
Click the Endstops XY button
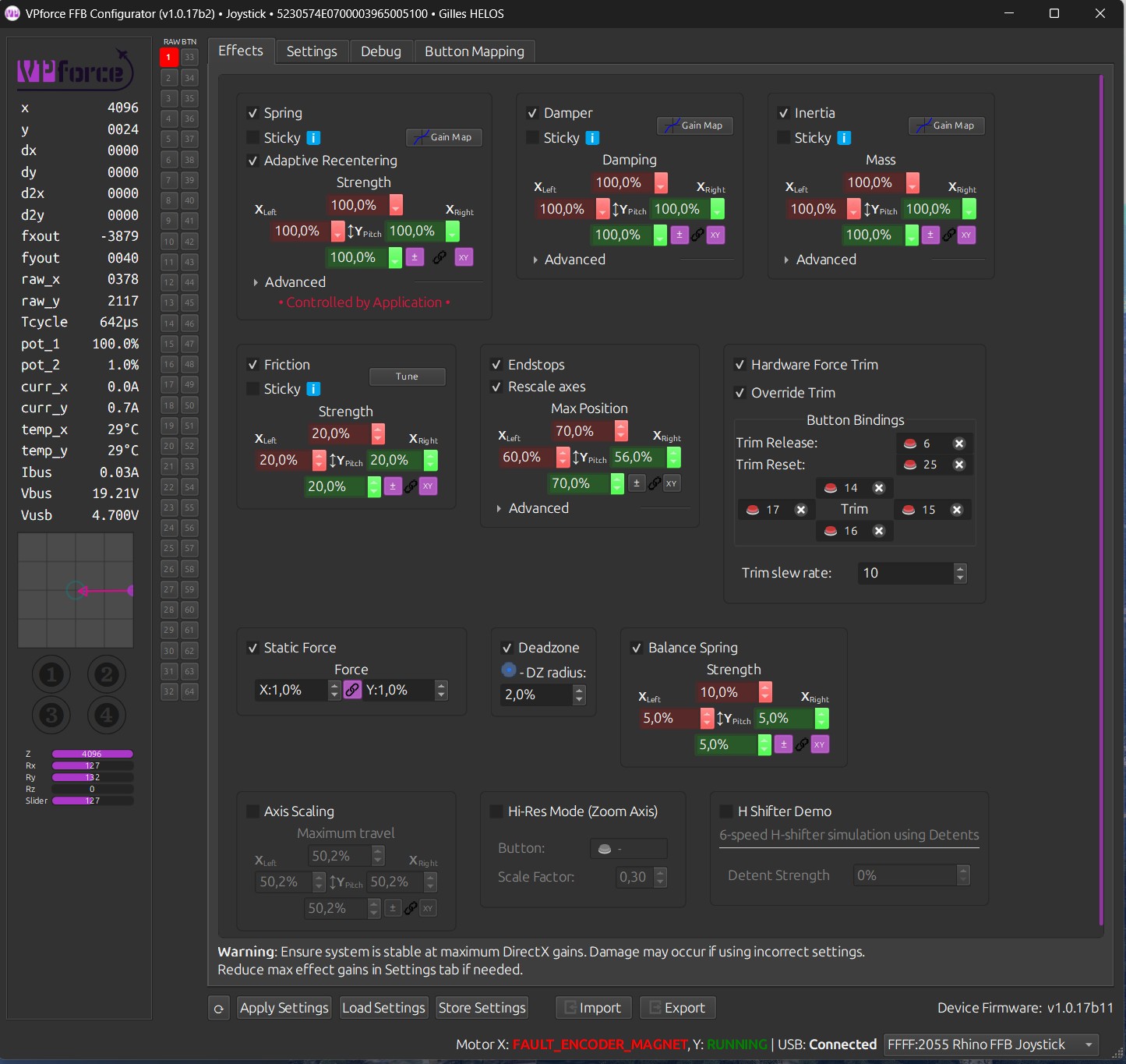671,483
